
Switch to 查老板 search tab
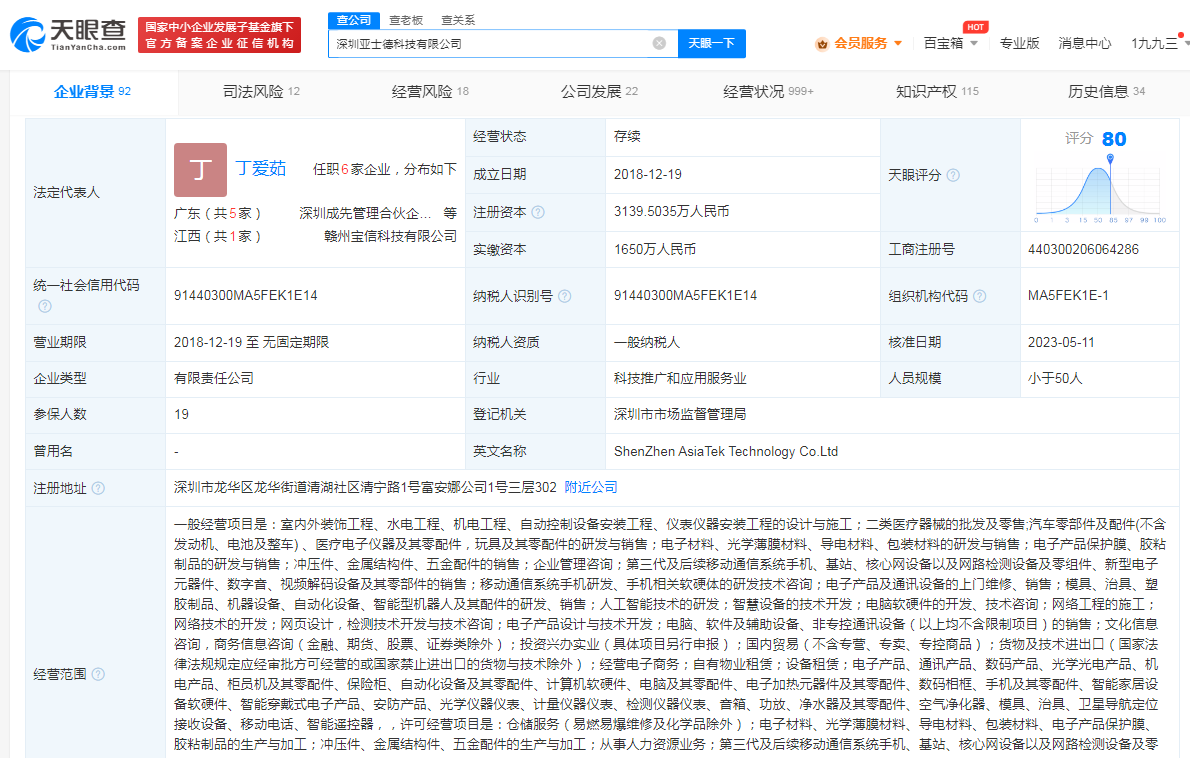[x=406, y=20]
